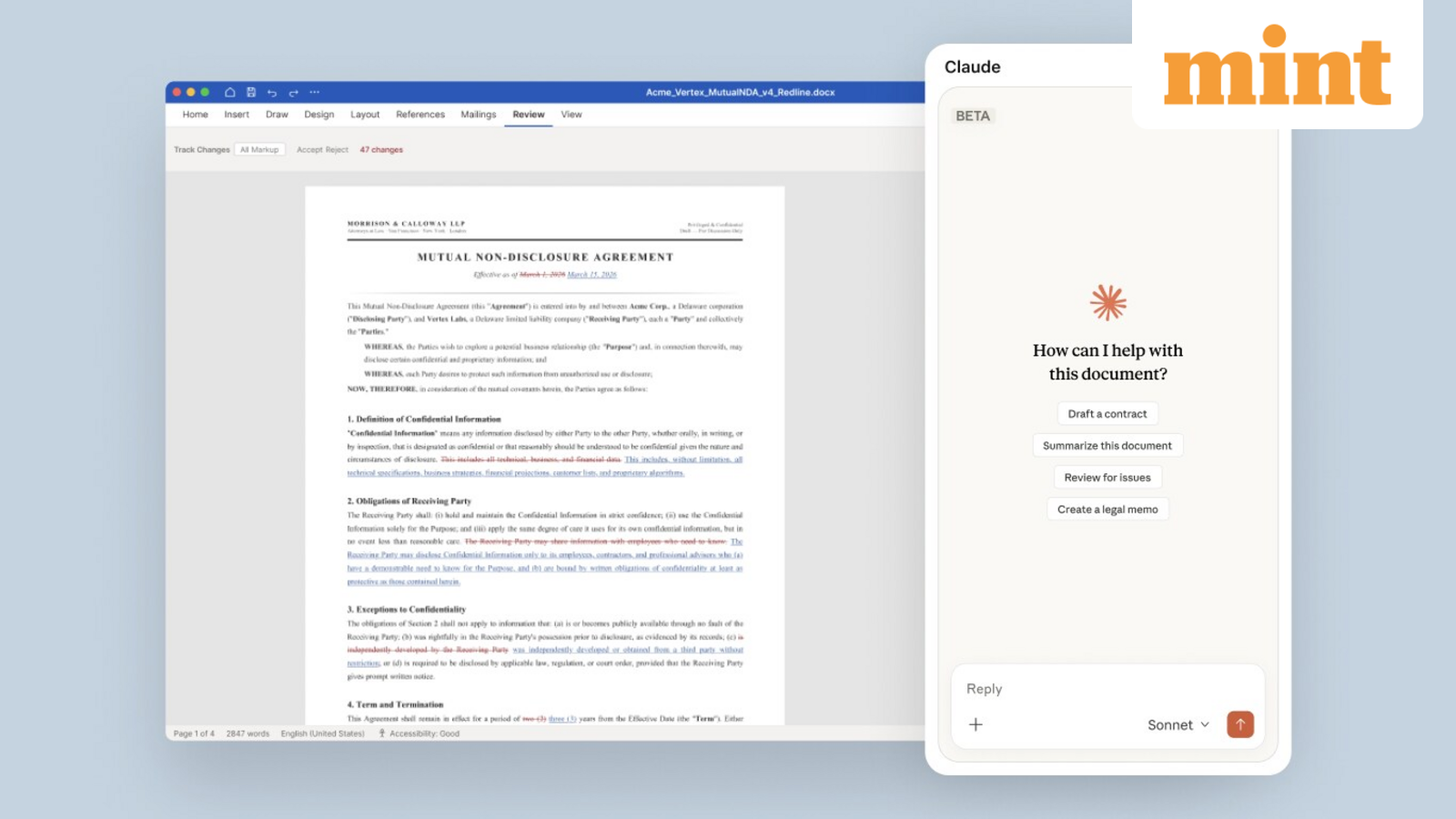1456x819 pixels.
Task: Open the Mailings ribbon tab
Action: (478, 115)
